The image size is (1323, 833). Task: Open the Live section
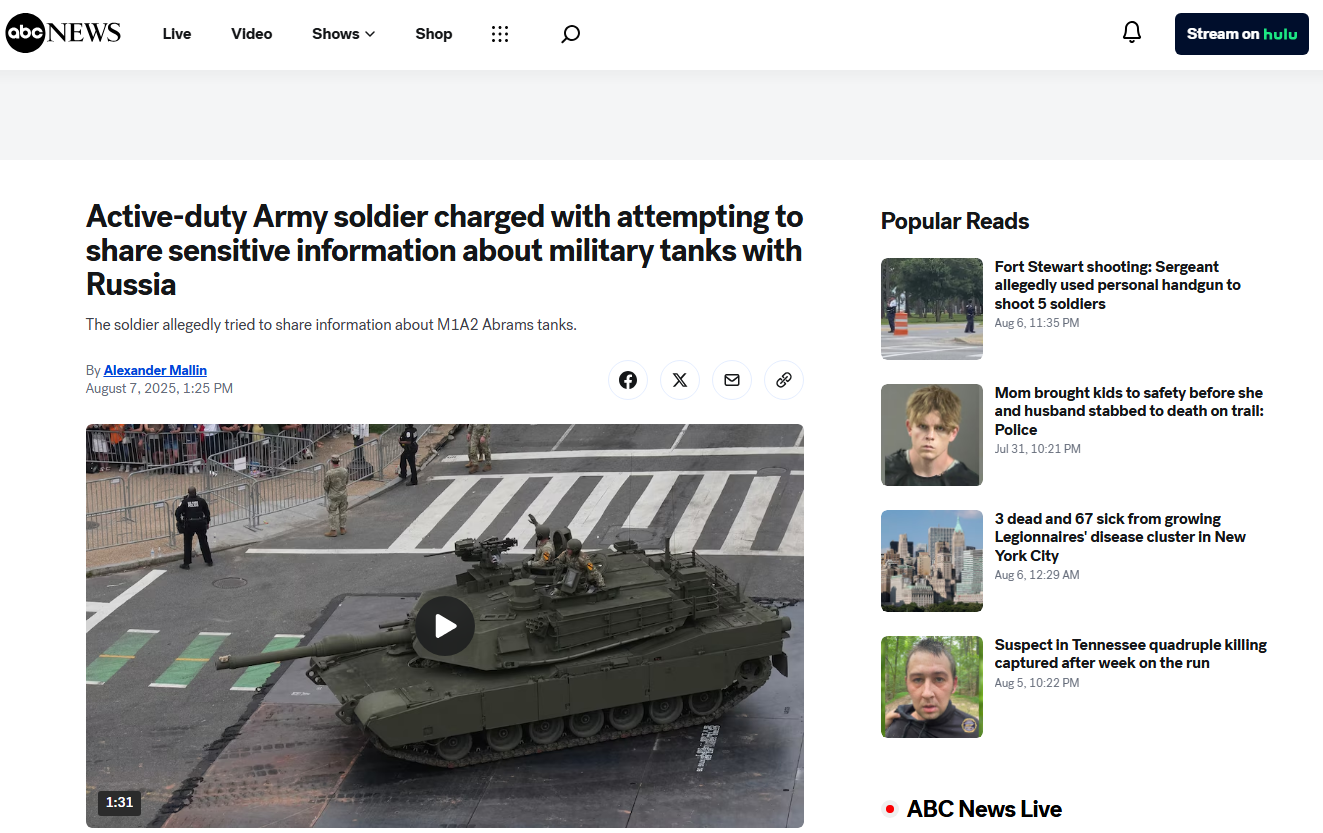pos(177,34)
